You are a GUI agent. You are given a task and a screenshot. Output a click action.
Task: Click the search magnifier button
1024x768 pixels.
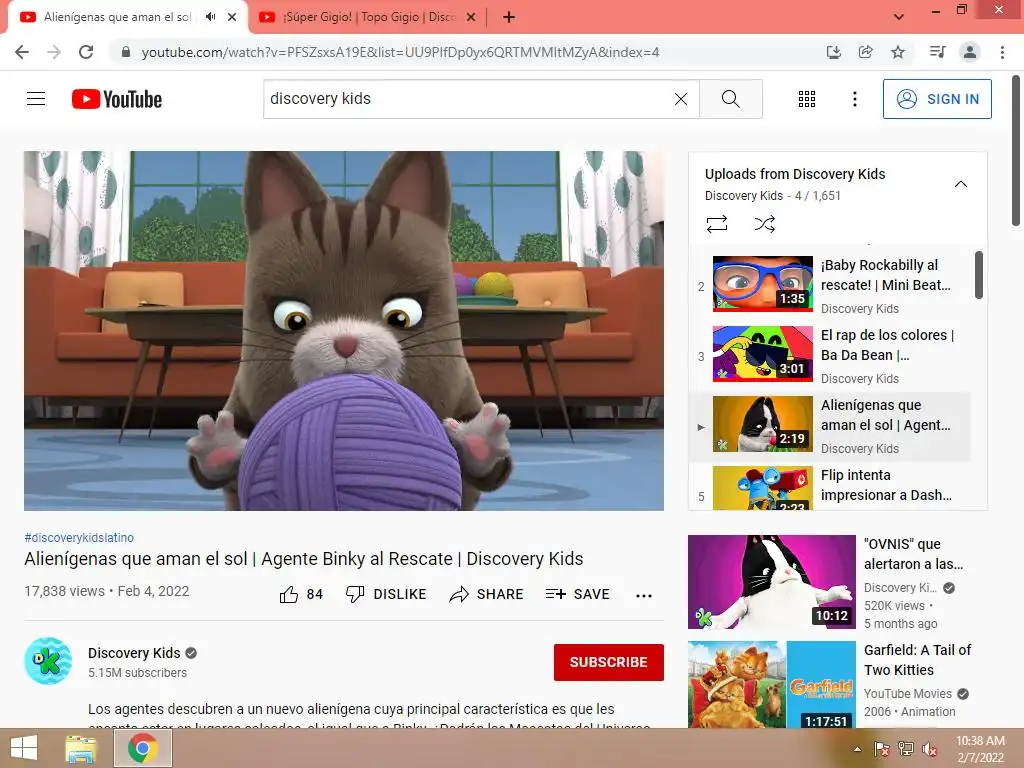pyautogui.click(x=731, y=99)
